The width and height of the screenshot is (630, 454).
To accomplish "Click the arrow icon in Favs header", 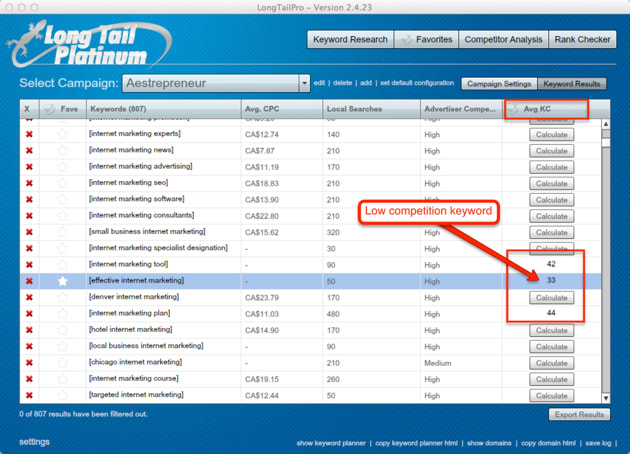I will pyautogui.click(x=49, y=108).
